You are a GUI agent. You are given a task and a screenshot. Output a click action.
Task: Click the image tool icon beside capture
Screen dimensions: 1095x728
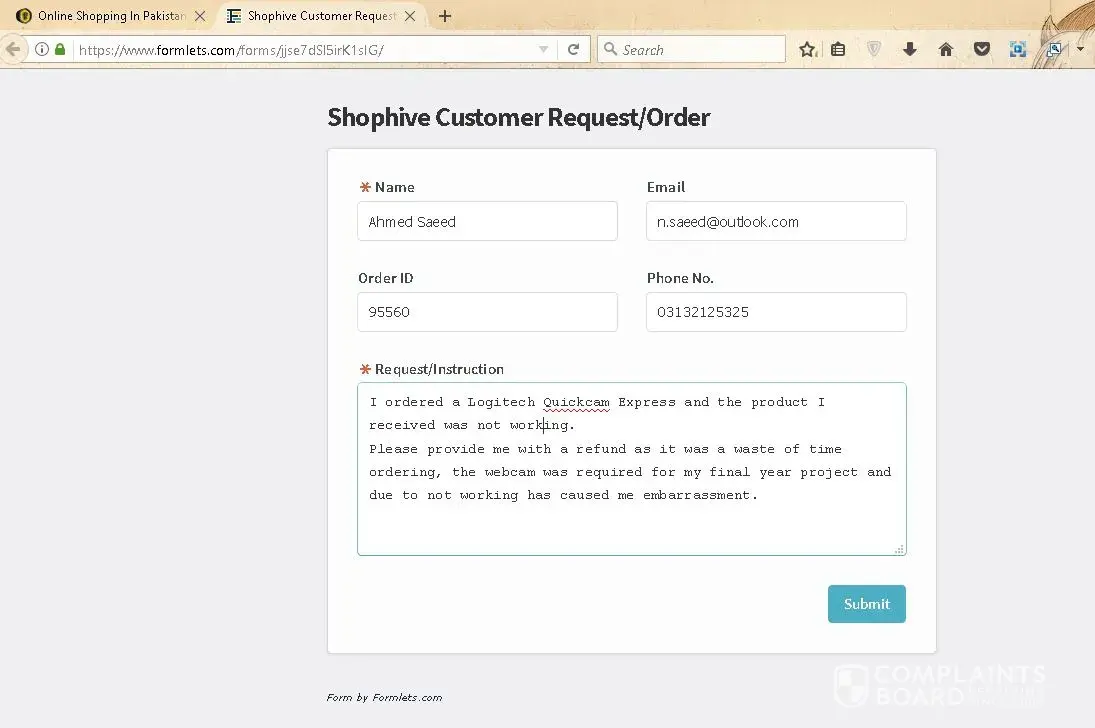[x=1054, y=49]
